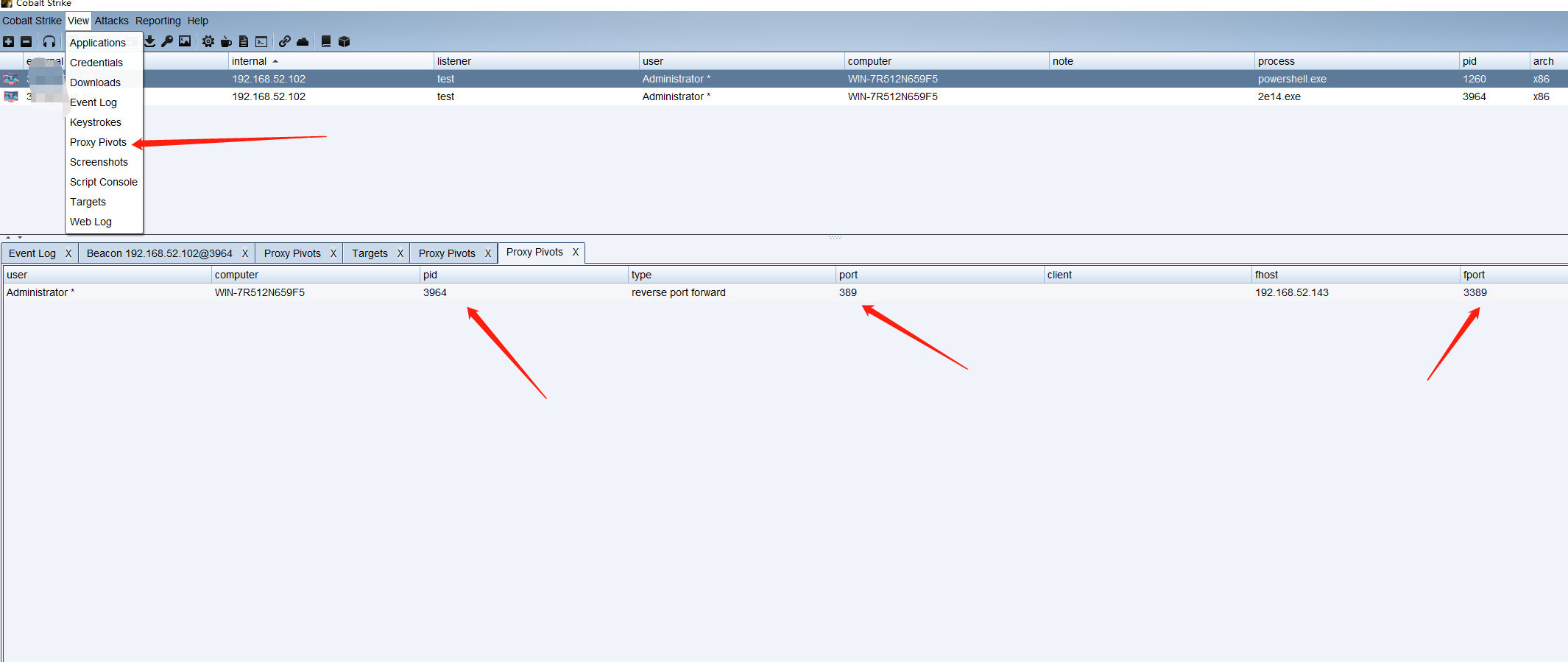
Task: Click the Disconnect minus icon in toolbar
Action: coord(27,41)
